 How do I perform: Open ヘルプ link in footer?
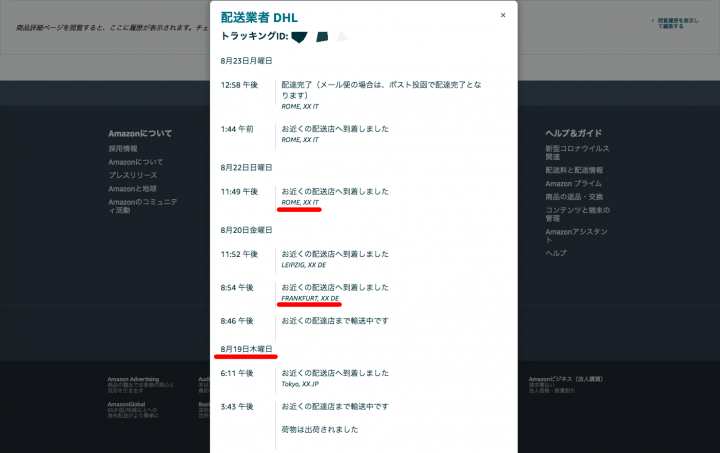tap(556, 253)
